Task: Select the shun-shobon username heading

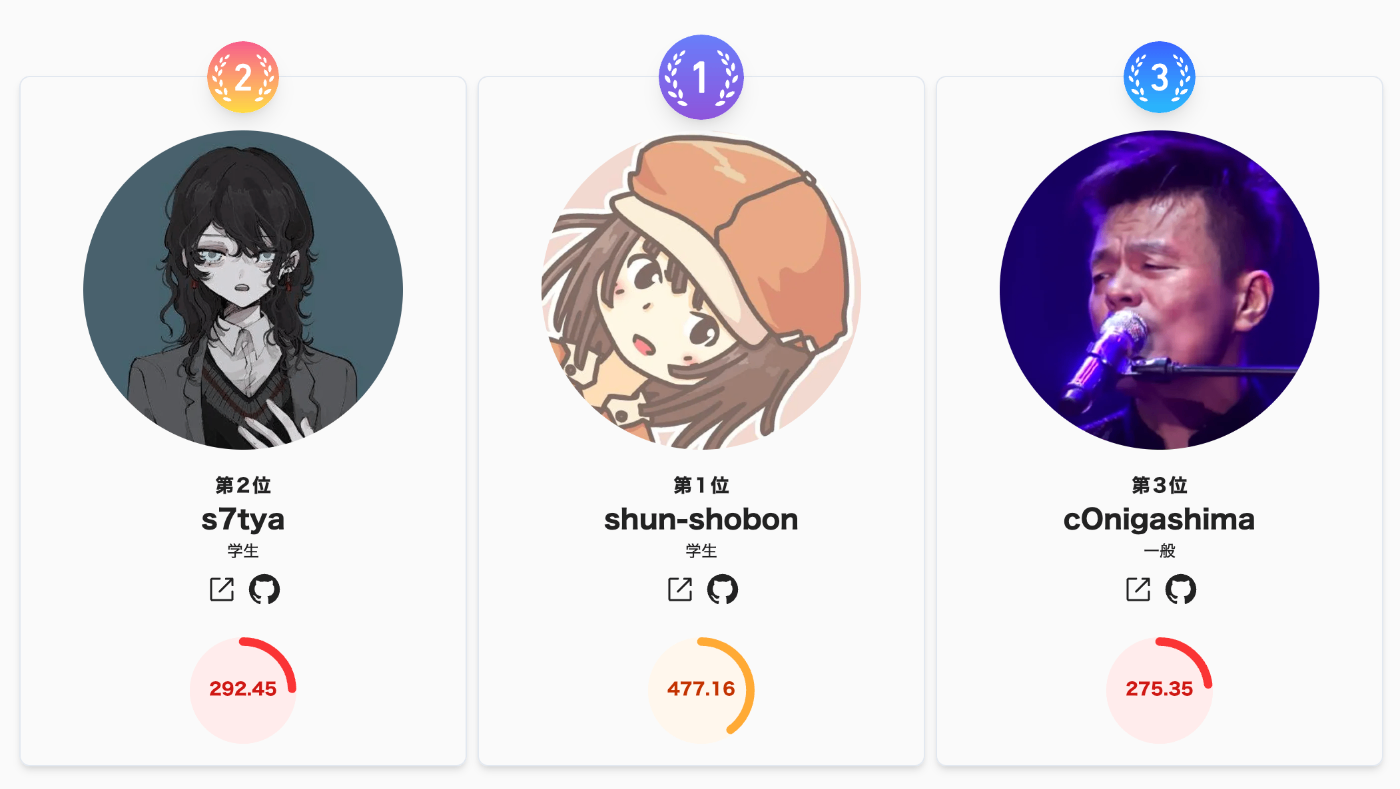Action: pos(701,520)
